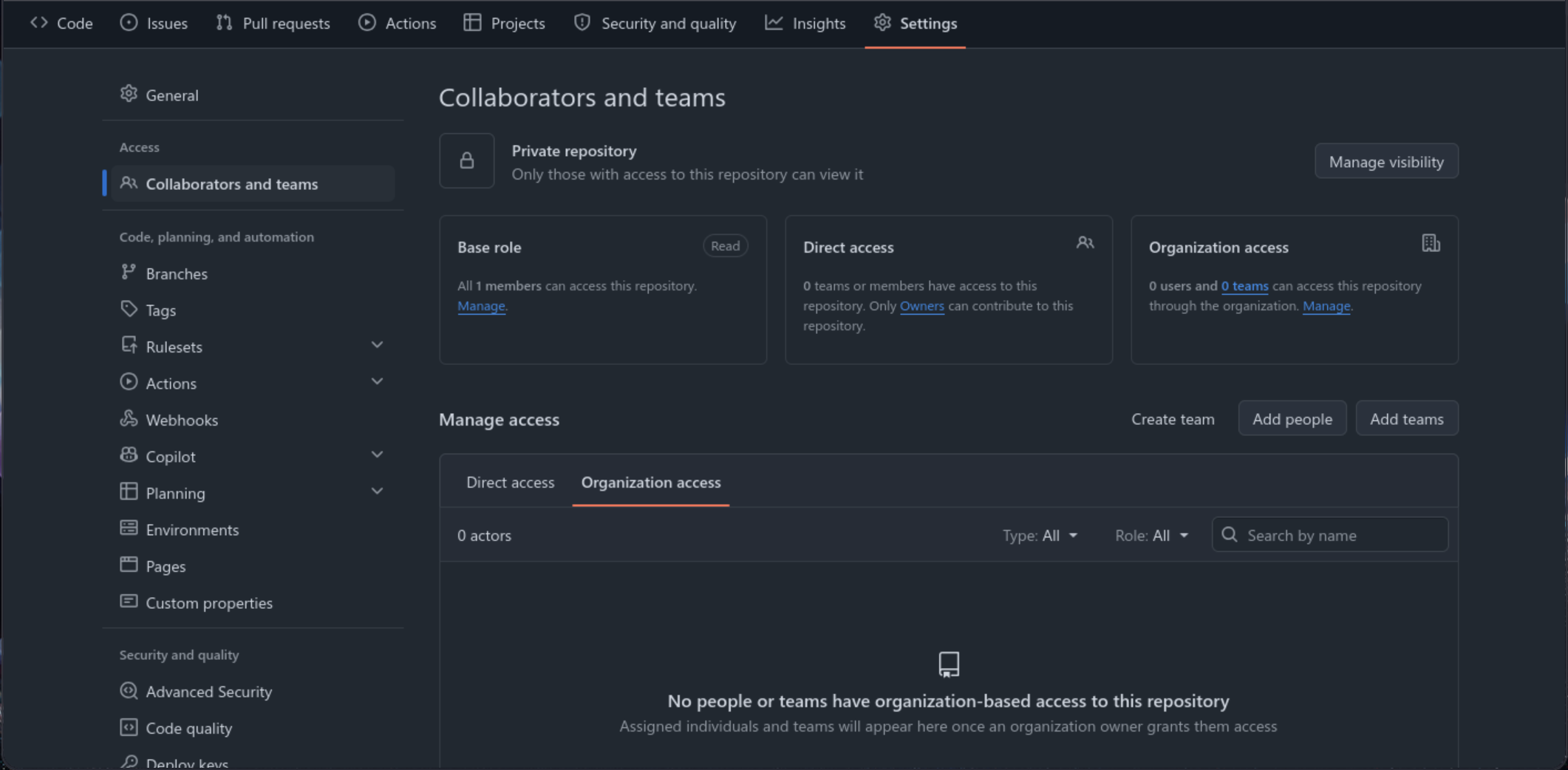Open Collaborators and teams in sidebar
Screen dimensions: 1568x770
point(253,184)
